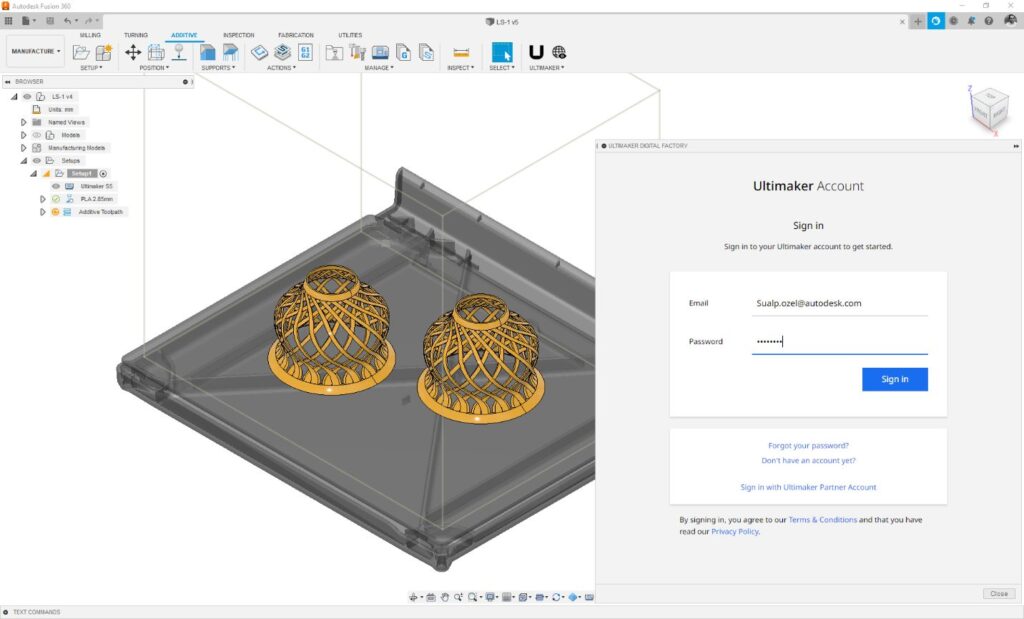Open the Forgot your password link

[x=807, y=445]
